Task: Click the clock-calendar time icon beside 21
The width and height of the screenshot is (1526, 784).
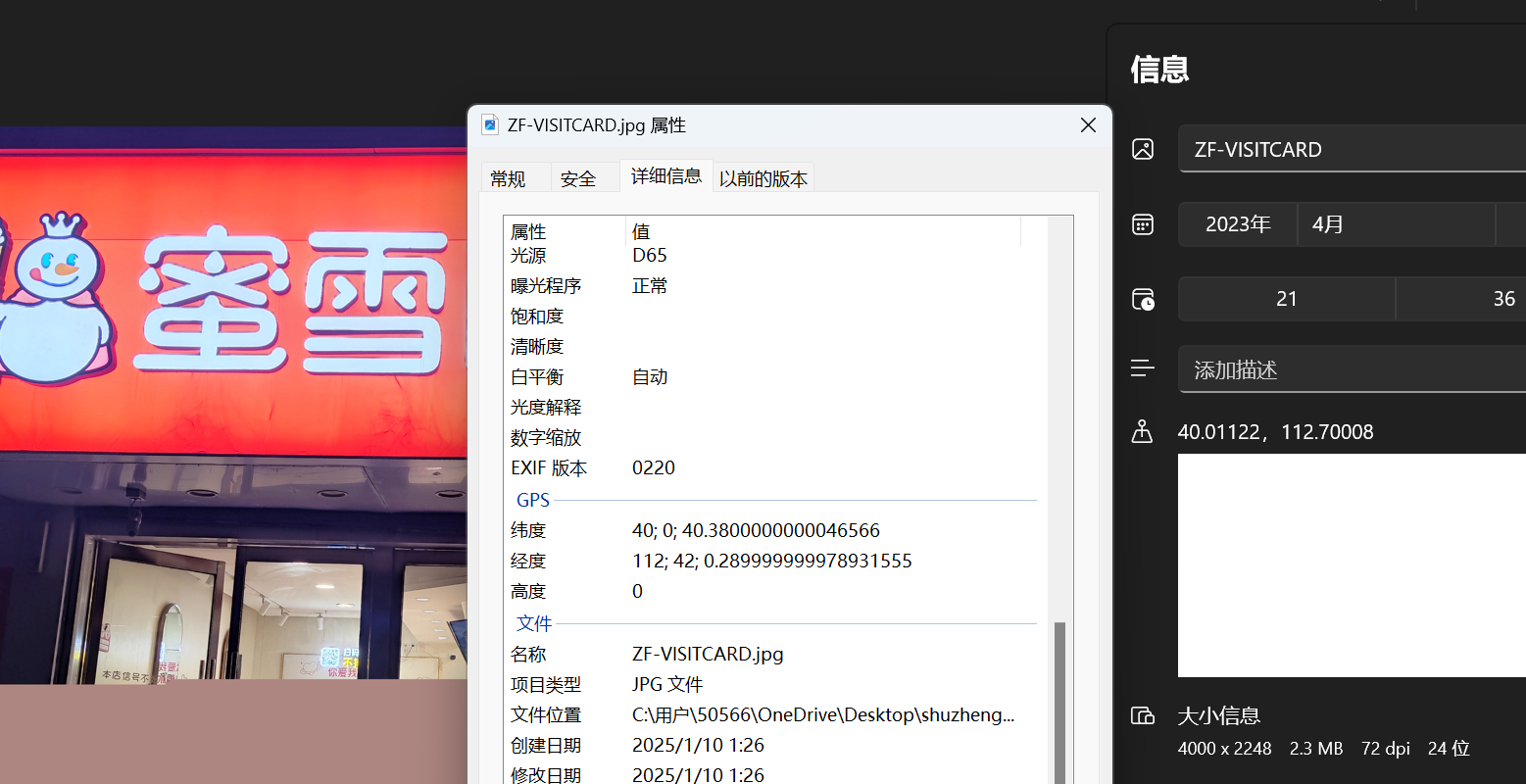Action: click(1143, 299)
